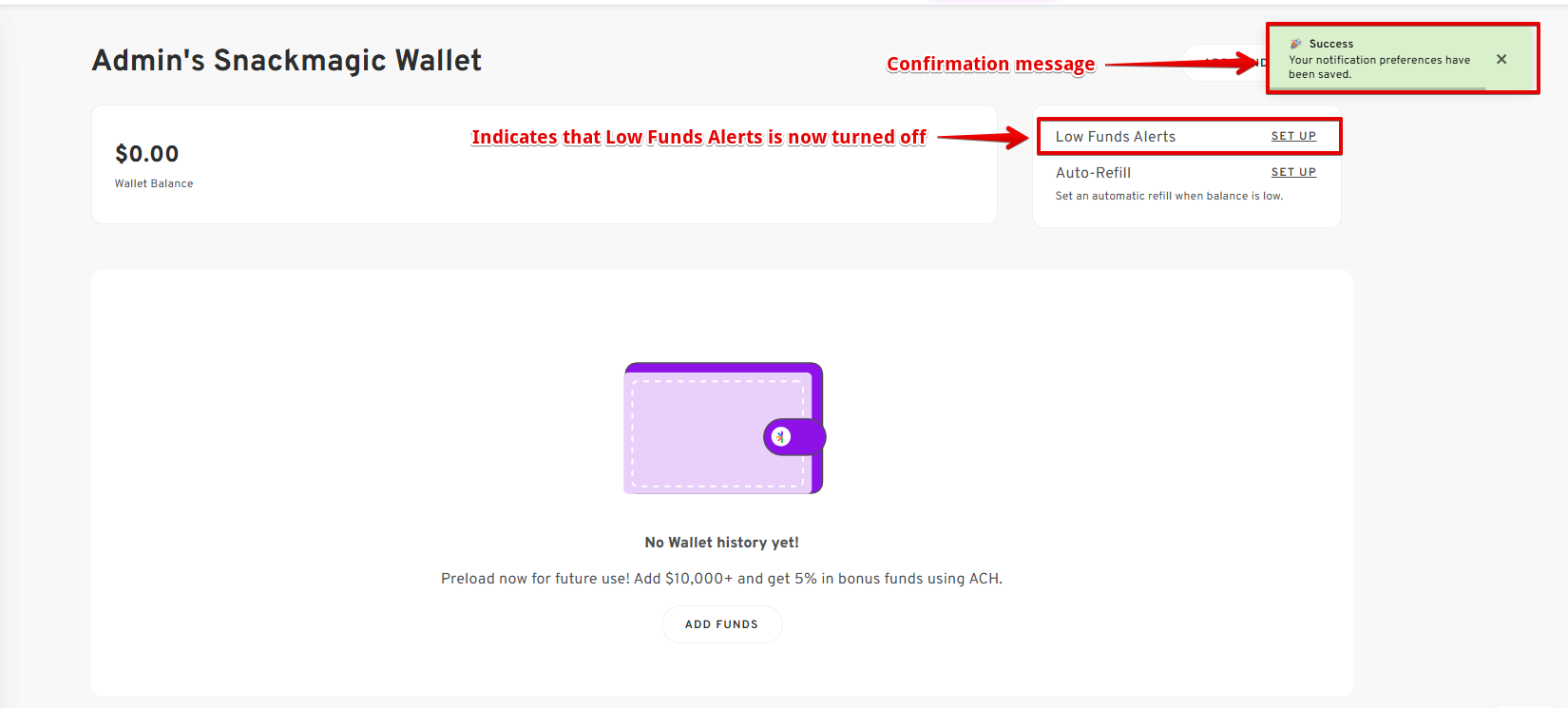The height and width of the screenshot is (708, 1568).
Task: Click the Preload now bonus funds text
Action: pos(721,579)
